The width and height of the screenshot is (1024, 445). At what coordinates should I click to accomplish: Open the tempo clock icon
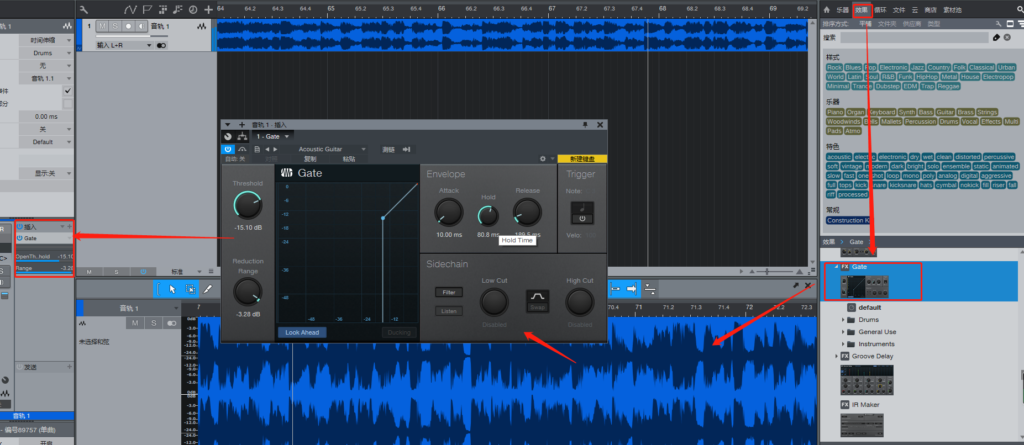[193, 9]
